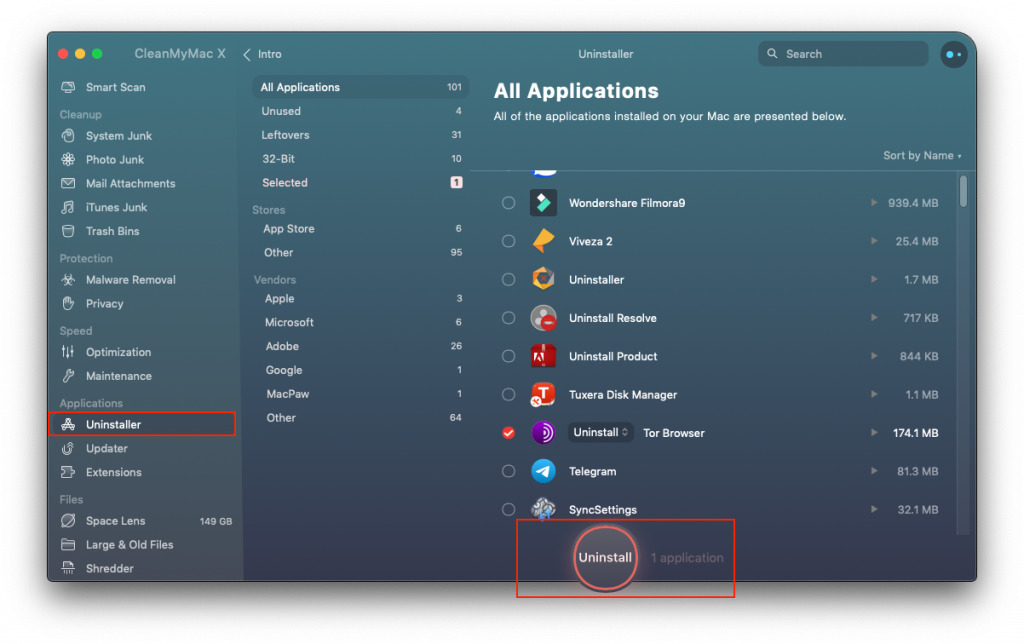Go back to Intro

click(263, 54)
